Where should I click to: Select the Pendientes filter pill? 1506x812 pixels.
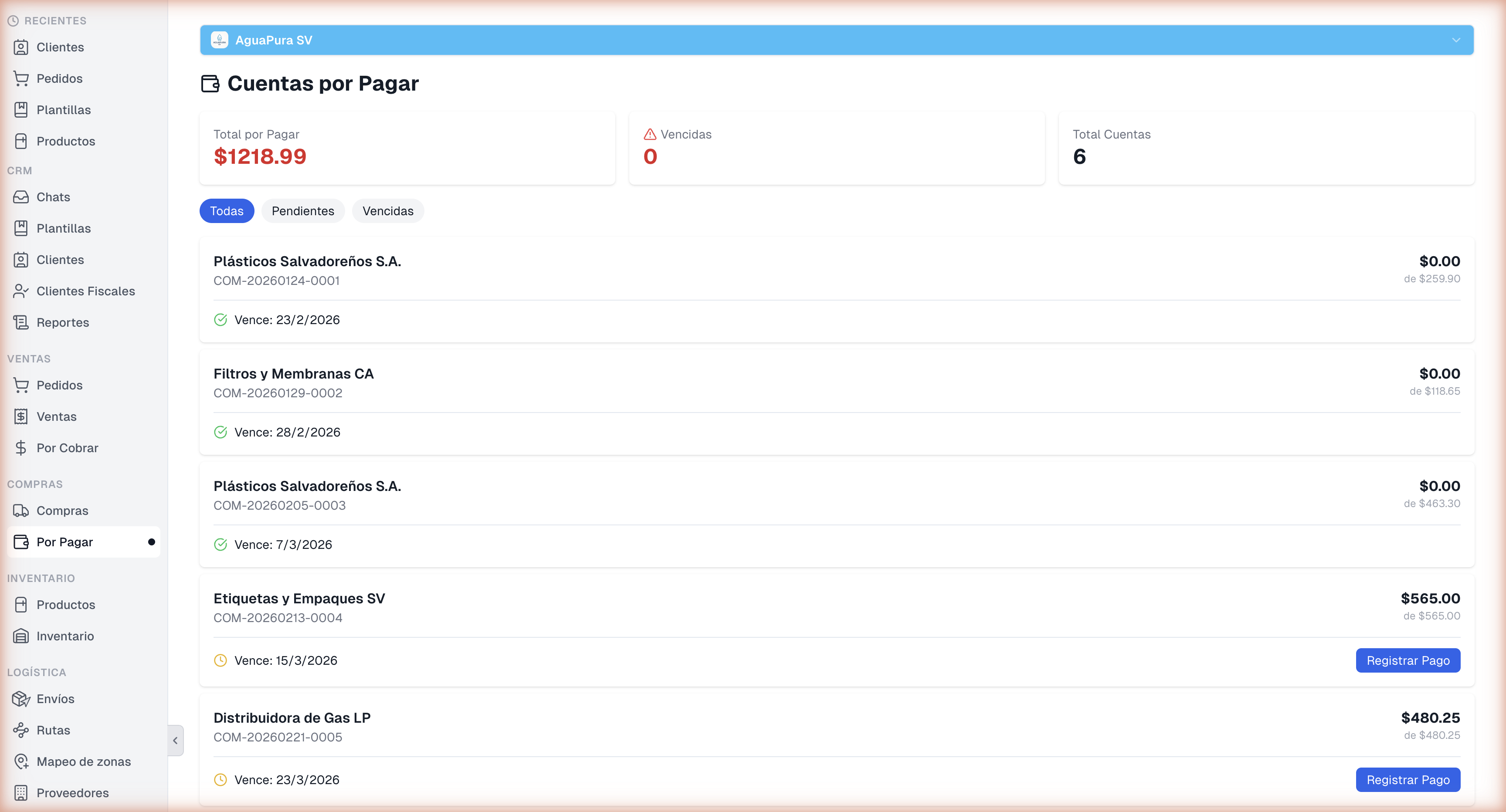click(x=303, y=210)
